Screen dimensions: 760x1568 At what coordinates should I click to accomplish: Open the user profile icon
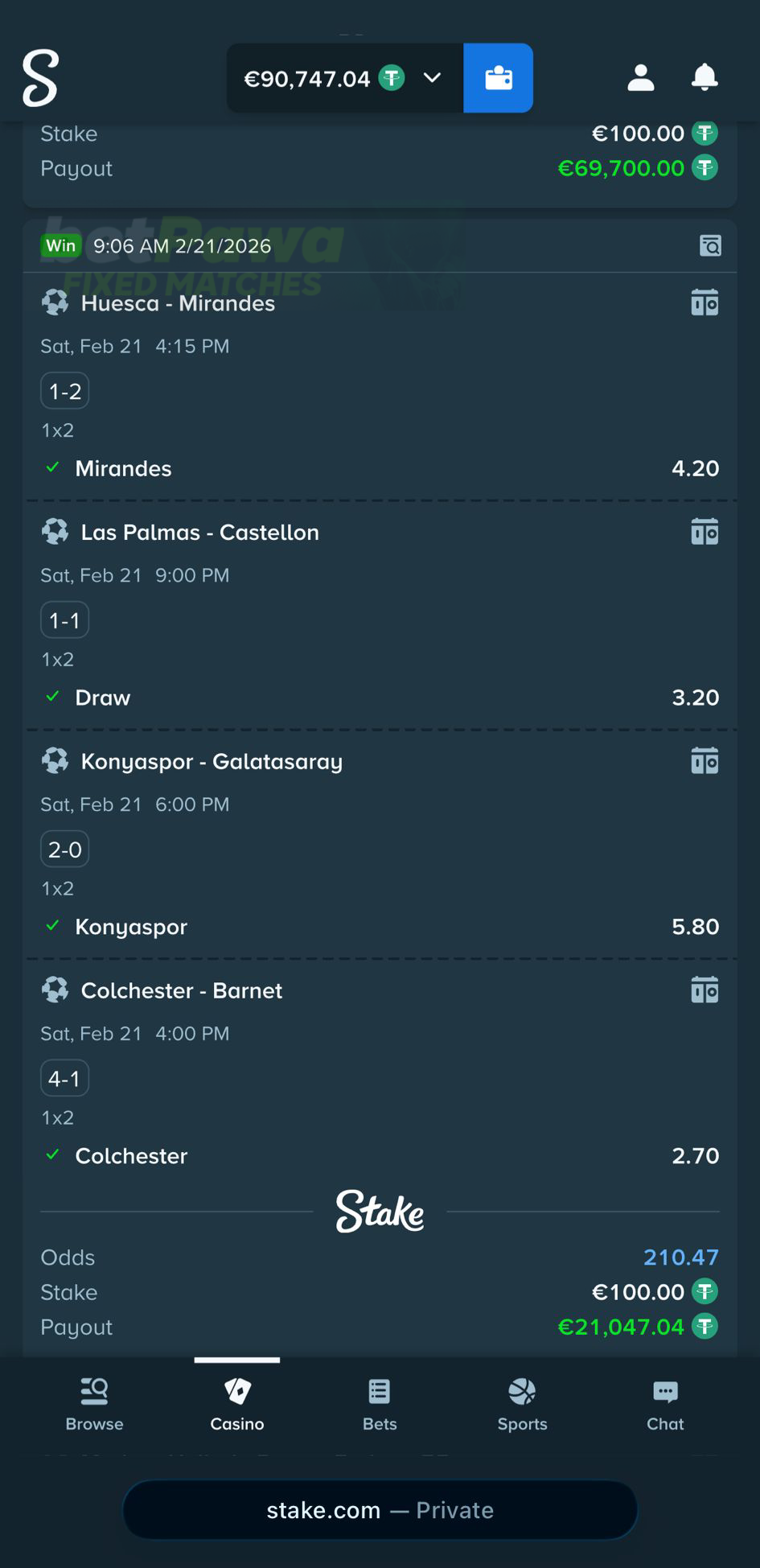(x=640, y=78)
